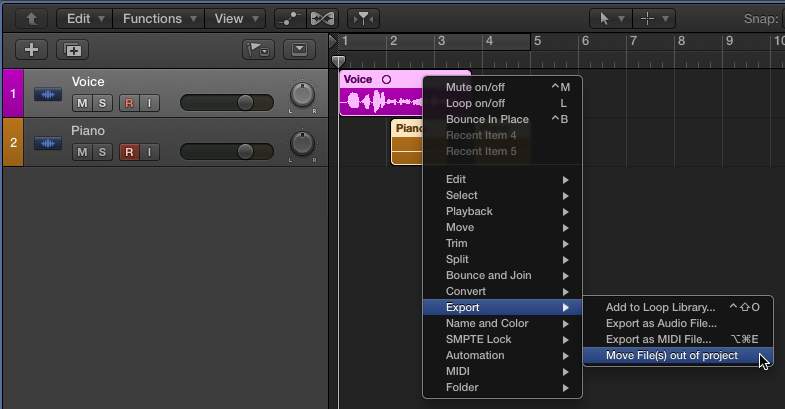Screen dimensions: 785x409
Task: Open the global tracks flag menu
Action: pyautogui.click(x=258, y=50)
